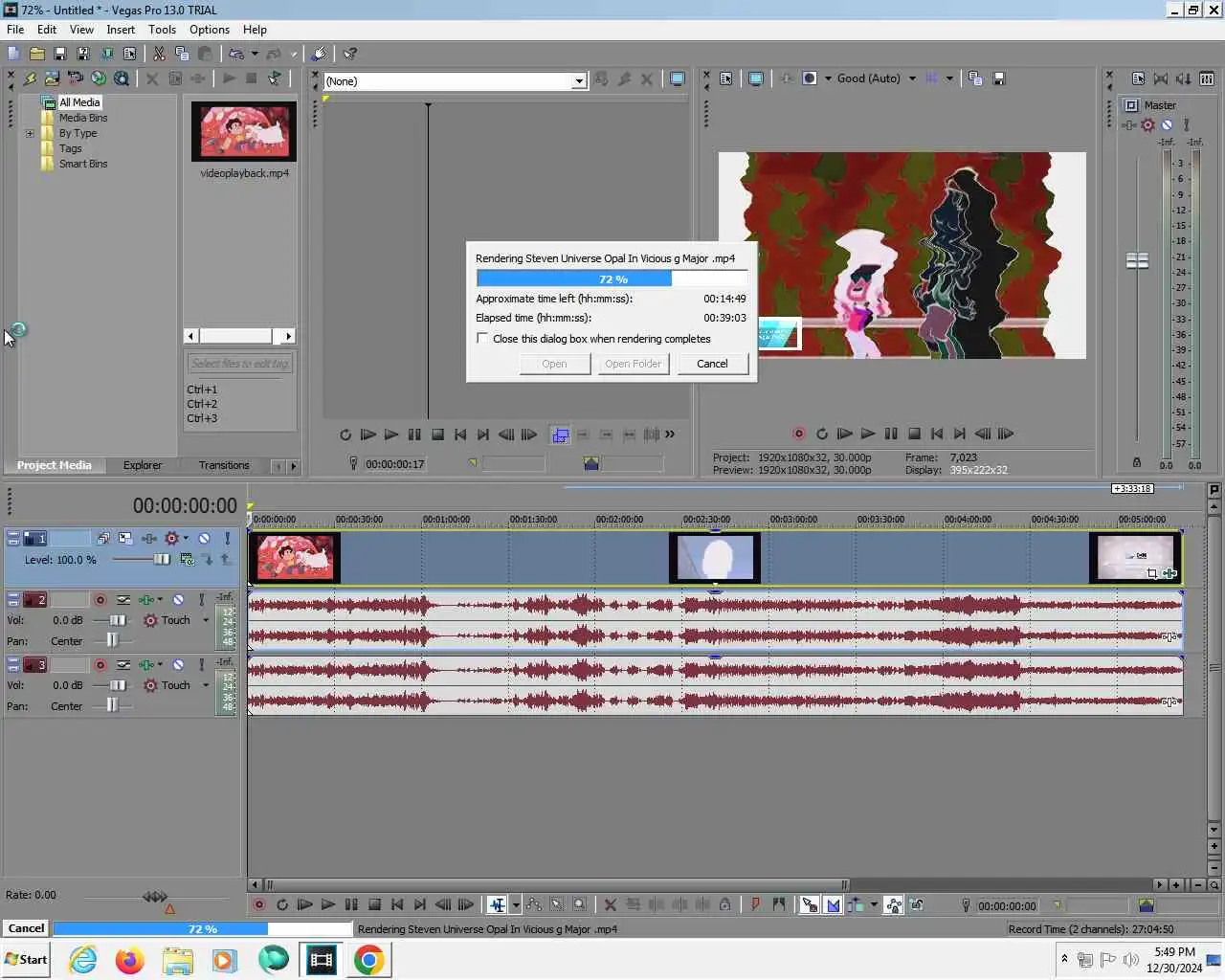Click Track FX icon on audio track 3

[146, 665]
